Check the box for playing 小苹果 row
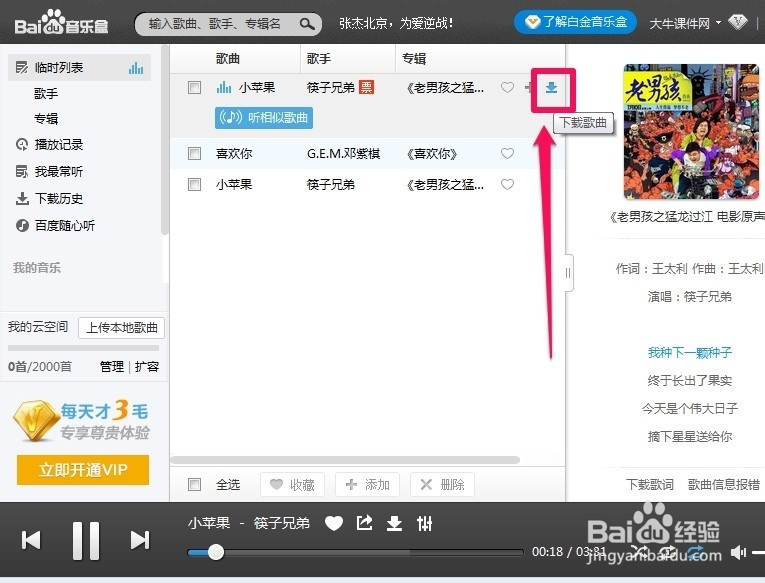Screen dimensions: 765x583 194,87
